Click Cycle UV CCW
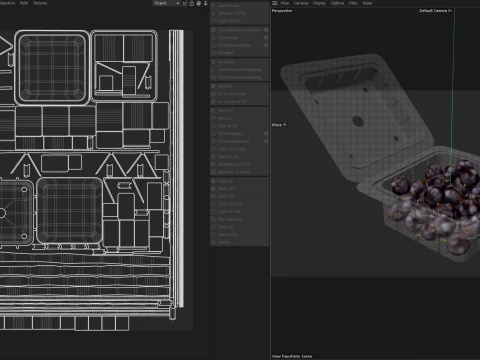This screenshot has height=360, width=480. (239, 204)
